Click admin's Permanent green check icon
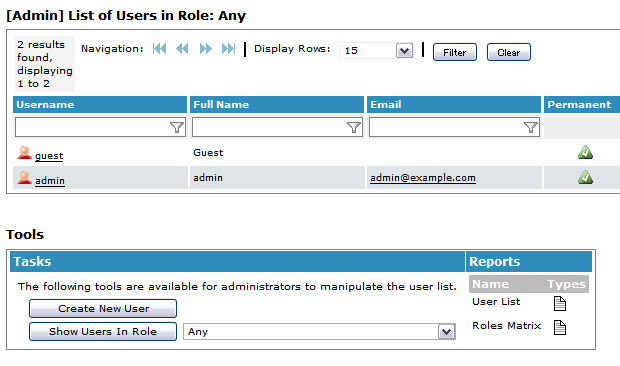The image size is (620, 366). (x=585, y=177)
